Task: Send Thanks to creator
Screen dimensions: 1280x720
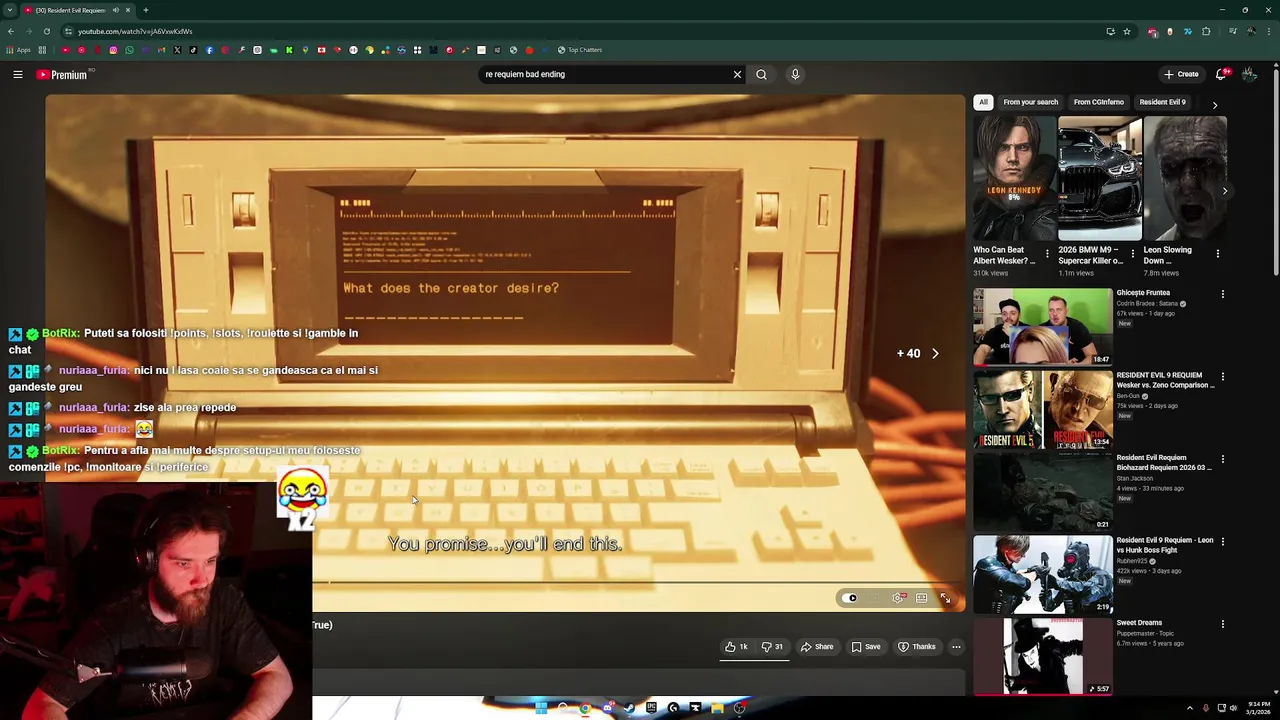Action: coord(917,647)
